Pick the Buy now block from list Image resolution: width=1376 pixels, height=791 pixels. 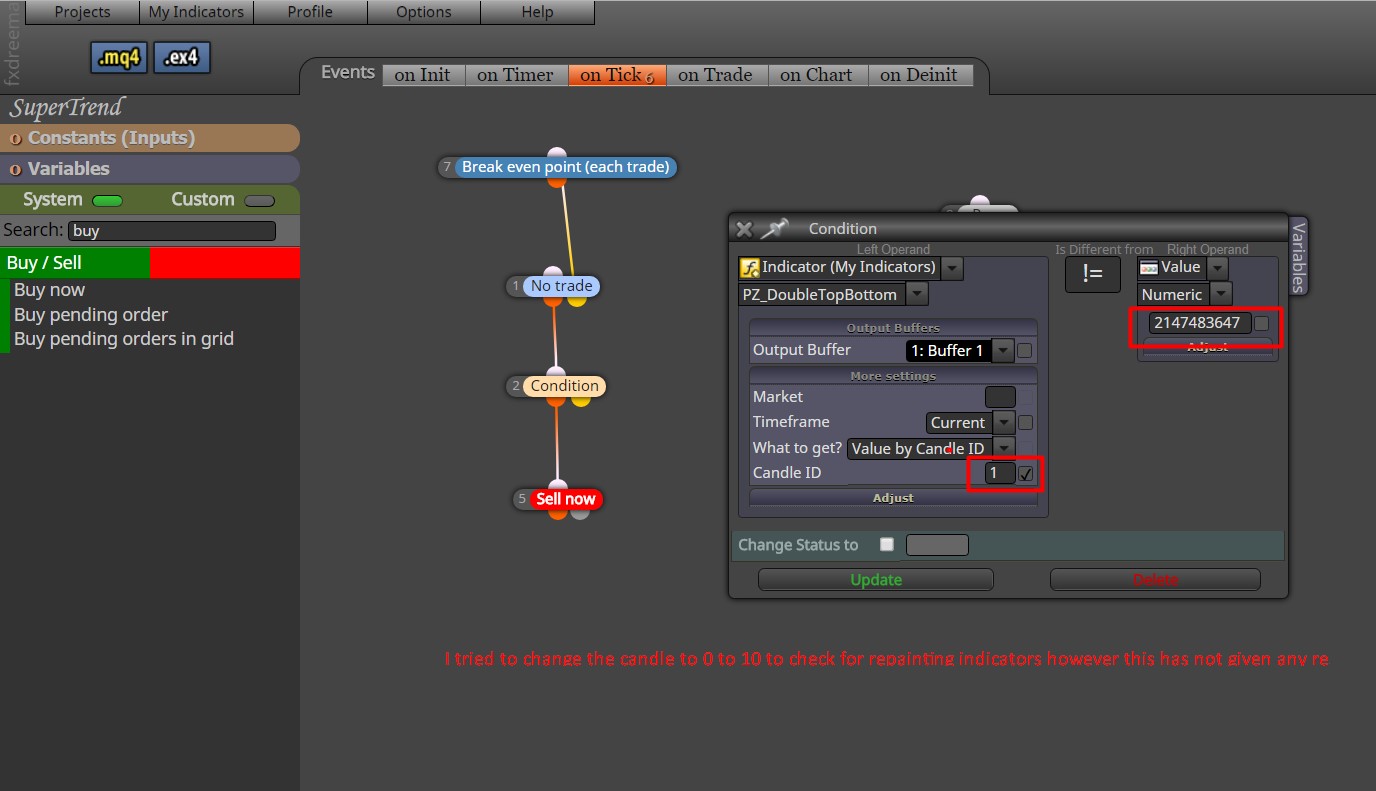[50, 290]
